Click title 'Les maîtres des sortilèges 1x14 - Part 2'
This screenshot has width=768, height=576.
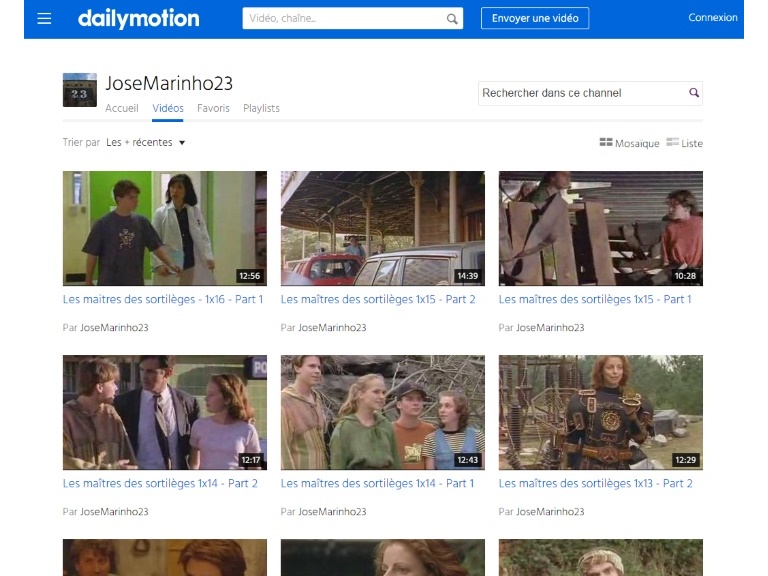[160, 483]
